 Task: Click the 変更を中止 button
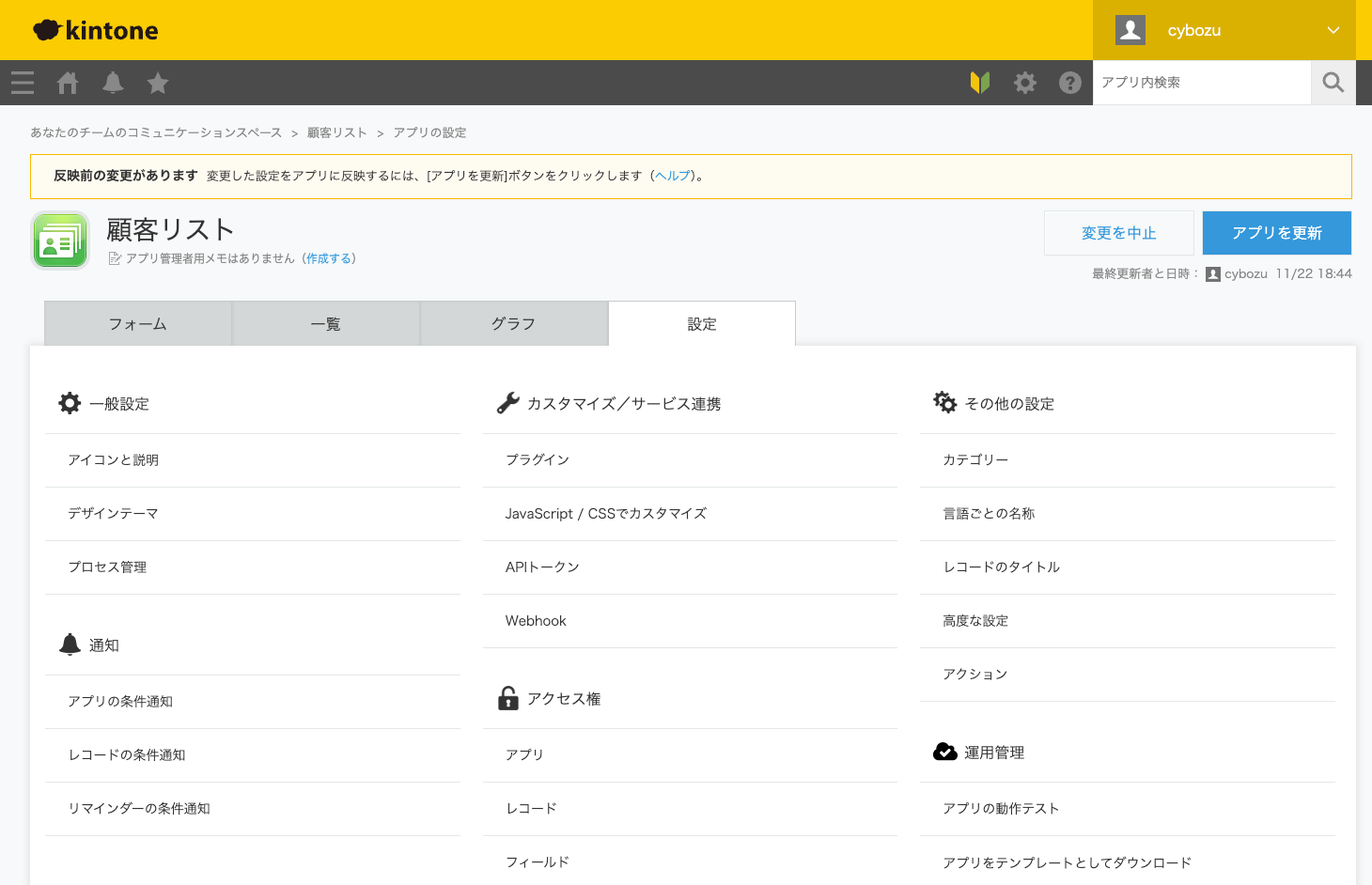[1119, 233]
